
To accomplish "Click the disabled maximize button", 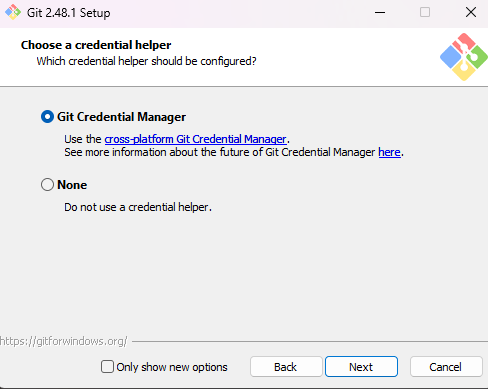I will pyautogui.click(x=425, y=13).
